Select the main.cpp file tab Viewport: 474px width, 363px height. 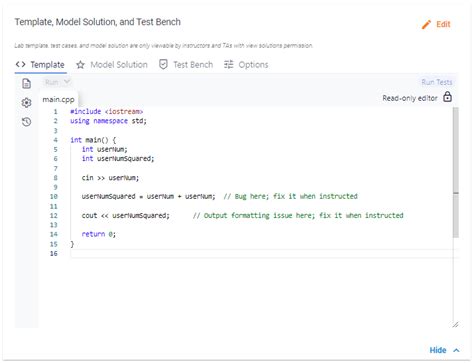[58, 99]
